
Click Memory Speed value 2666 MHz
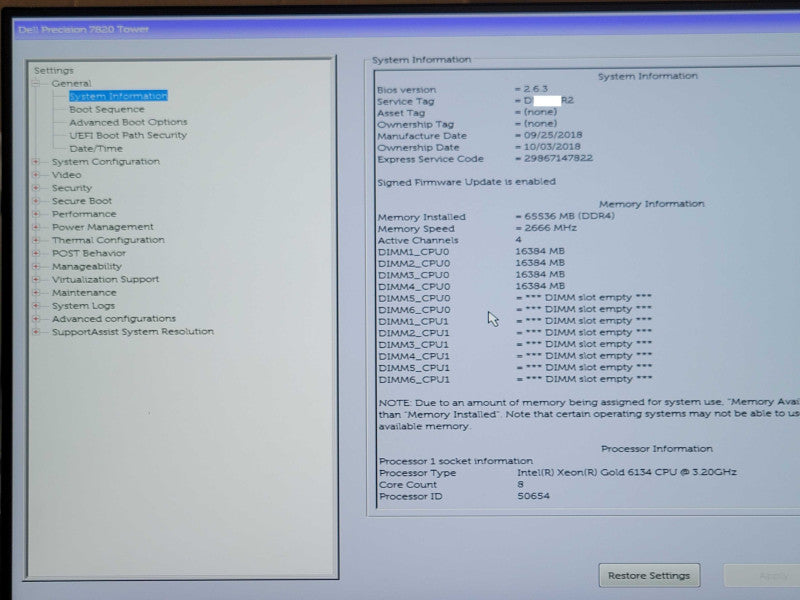point(550,228)
